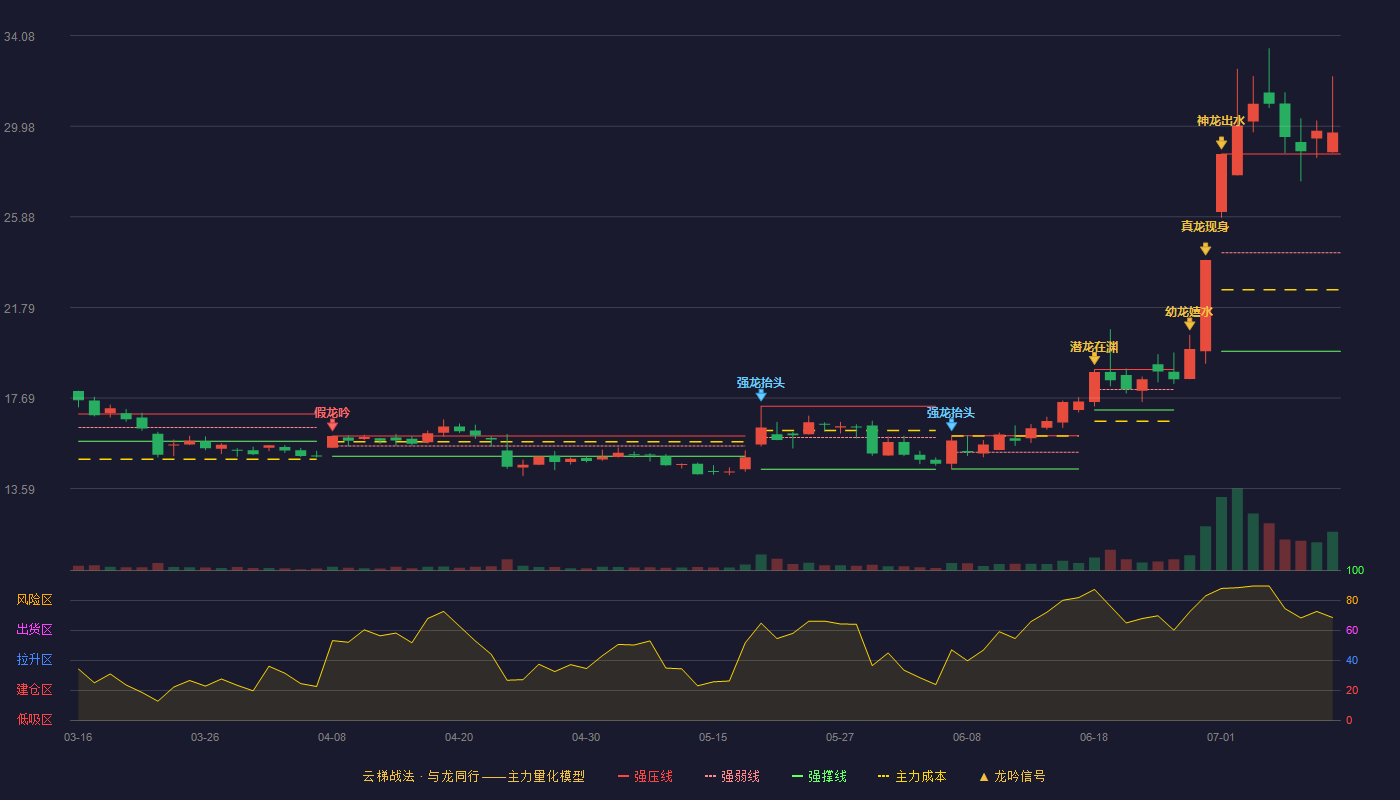This screenshot has width=1400, height=800.
Task: Click the 06-18 date label
Action: (x=1094, y=737)
